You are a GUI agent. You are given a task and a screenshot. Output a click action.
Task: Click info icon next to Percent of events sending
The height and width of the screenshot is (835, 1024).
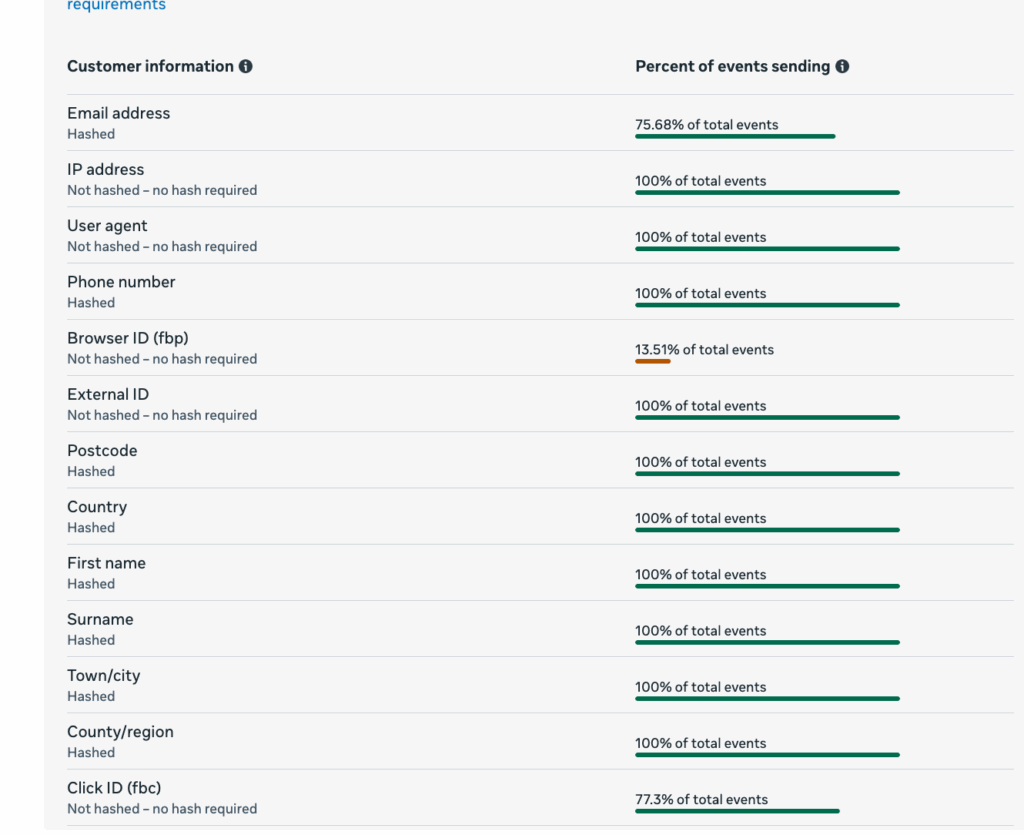point(842,67)
